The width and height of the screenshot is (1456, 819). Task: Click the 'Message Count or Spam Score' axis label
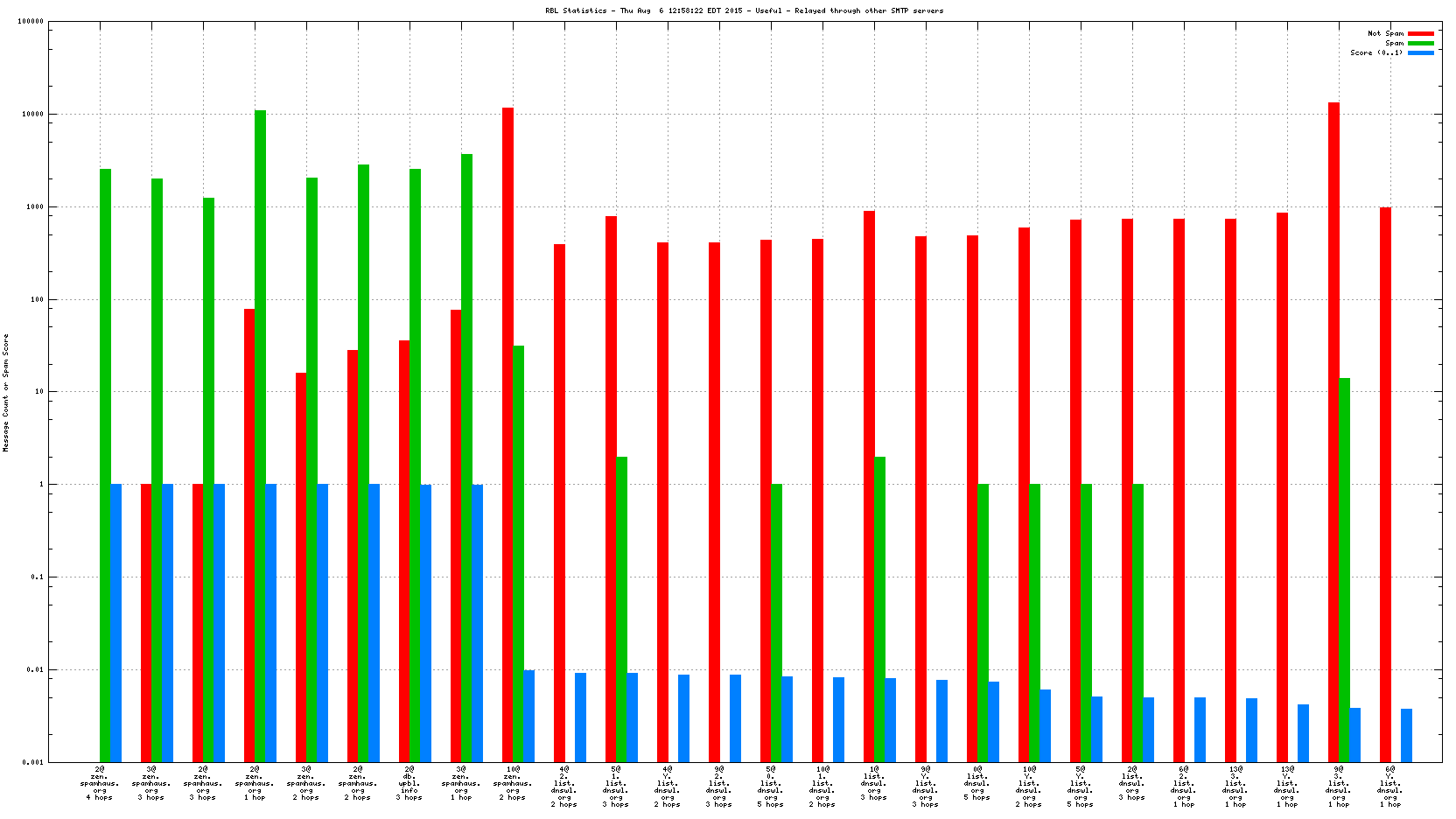5,392
